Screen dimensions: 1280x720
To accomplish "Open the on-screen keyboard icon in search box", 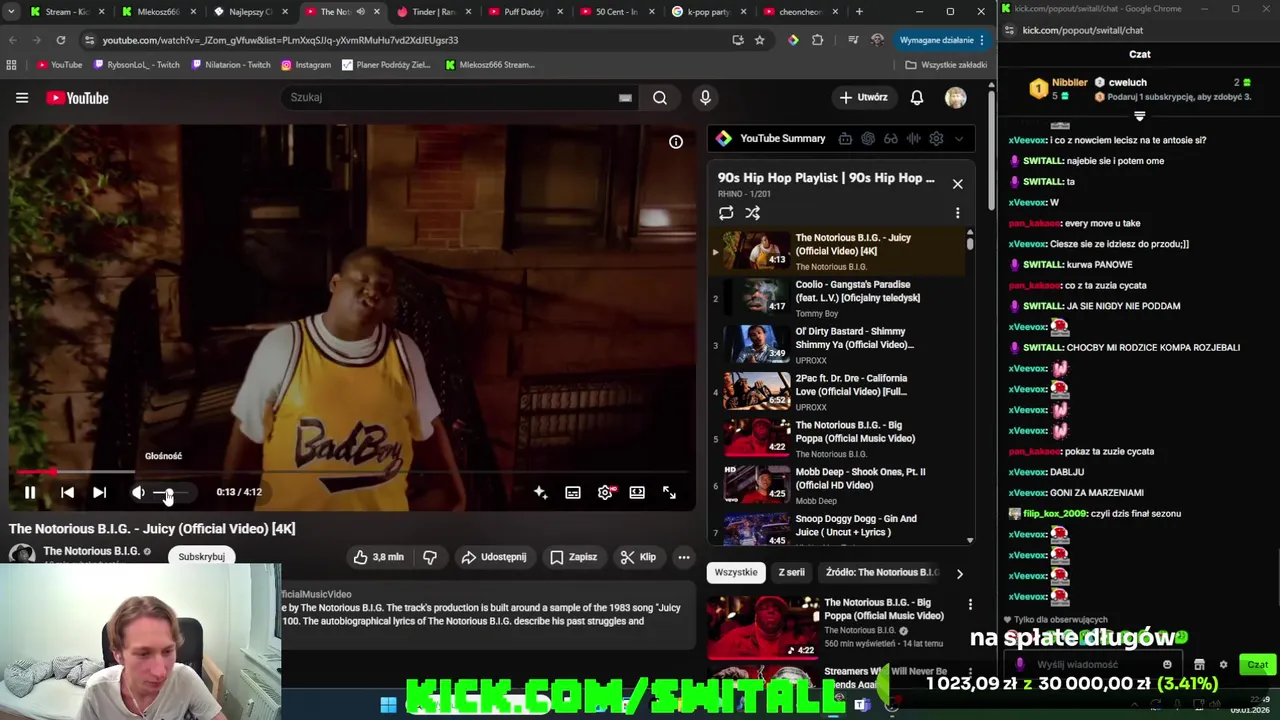I will pos(625,98).
